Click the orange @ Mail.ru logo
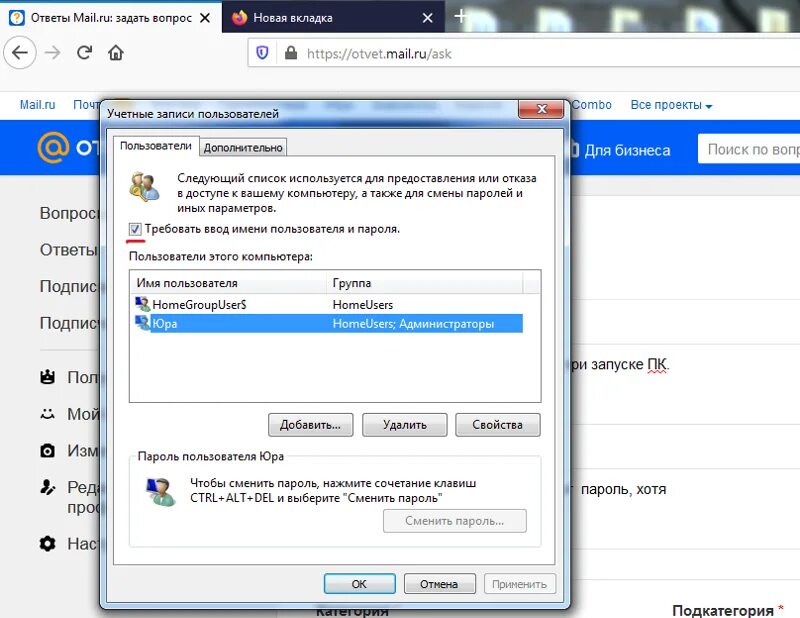800x618 pixels. pos(53,147)
